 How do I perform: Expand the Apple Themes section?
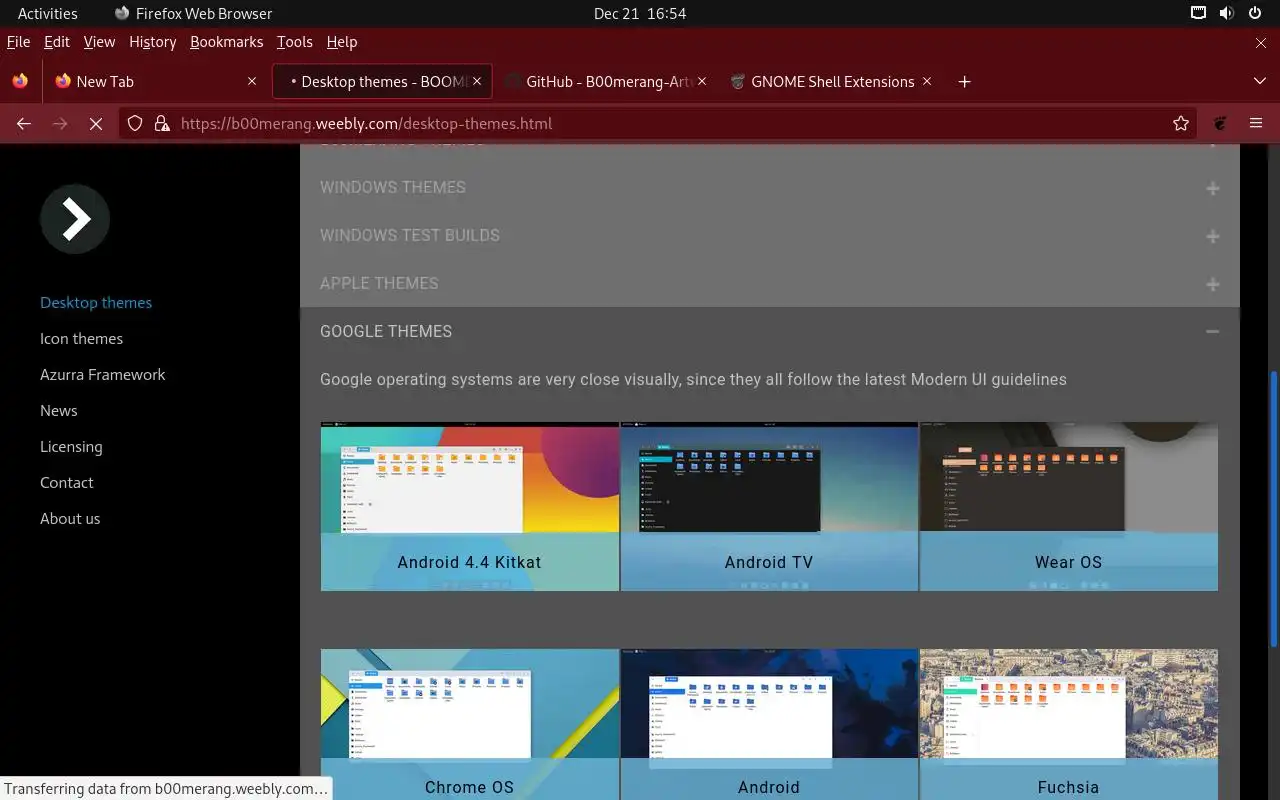(x=770, y=283)
